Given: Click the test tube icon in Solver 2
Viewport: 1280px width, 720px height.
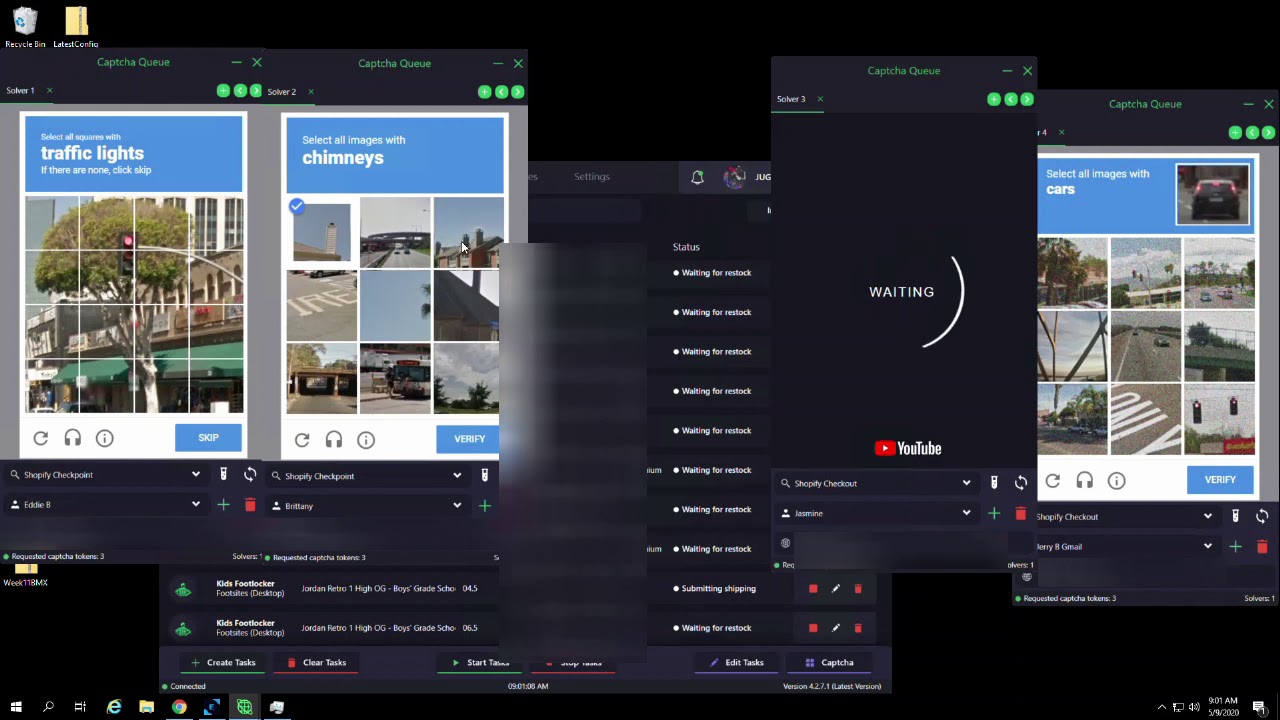Looking at the screenshot, I should [485, 475].
